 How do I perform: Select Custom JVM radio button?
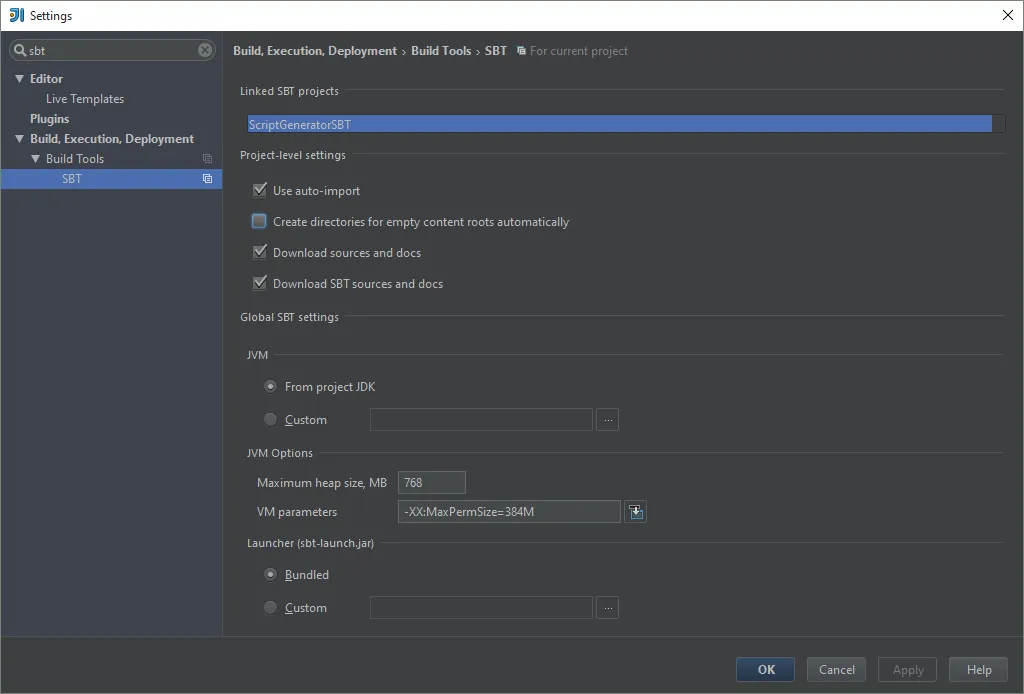(x=270, y=420)
